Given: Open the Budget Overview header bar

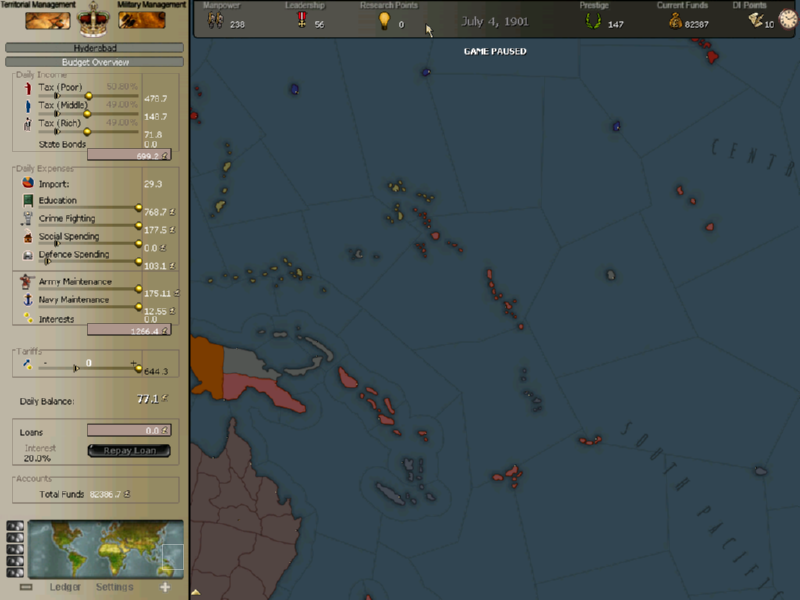Looking at the screenshot, I should (x=94, y=62).
